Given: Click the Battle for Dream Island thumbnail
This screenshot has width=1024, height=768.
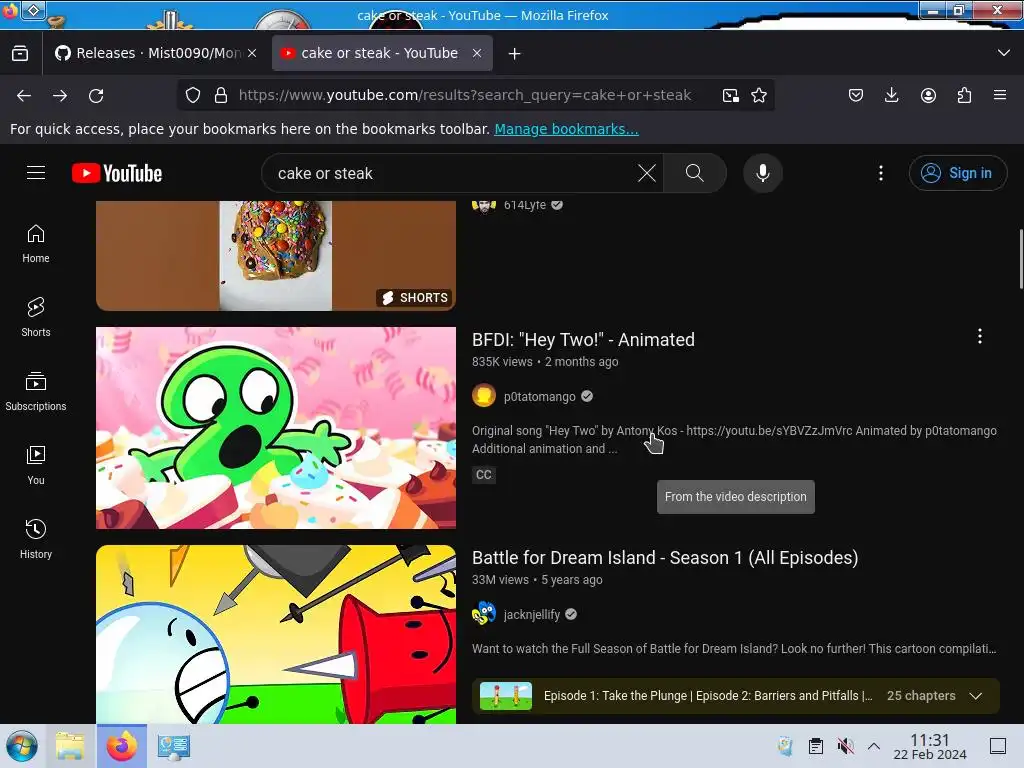Looking at the screenshot, I should click(x=276, y=634).
